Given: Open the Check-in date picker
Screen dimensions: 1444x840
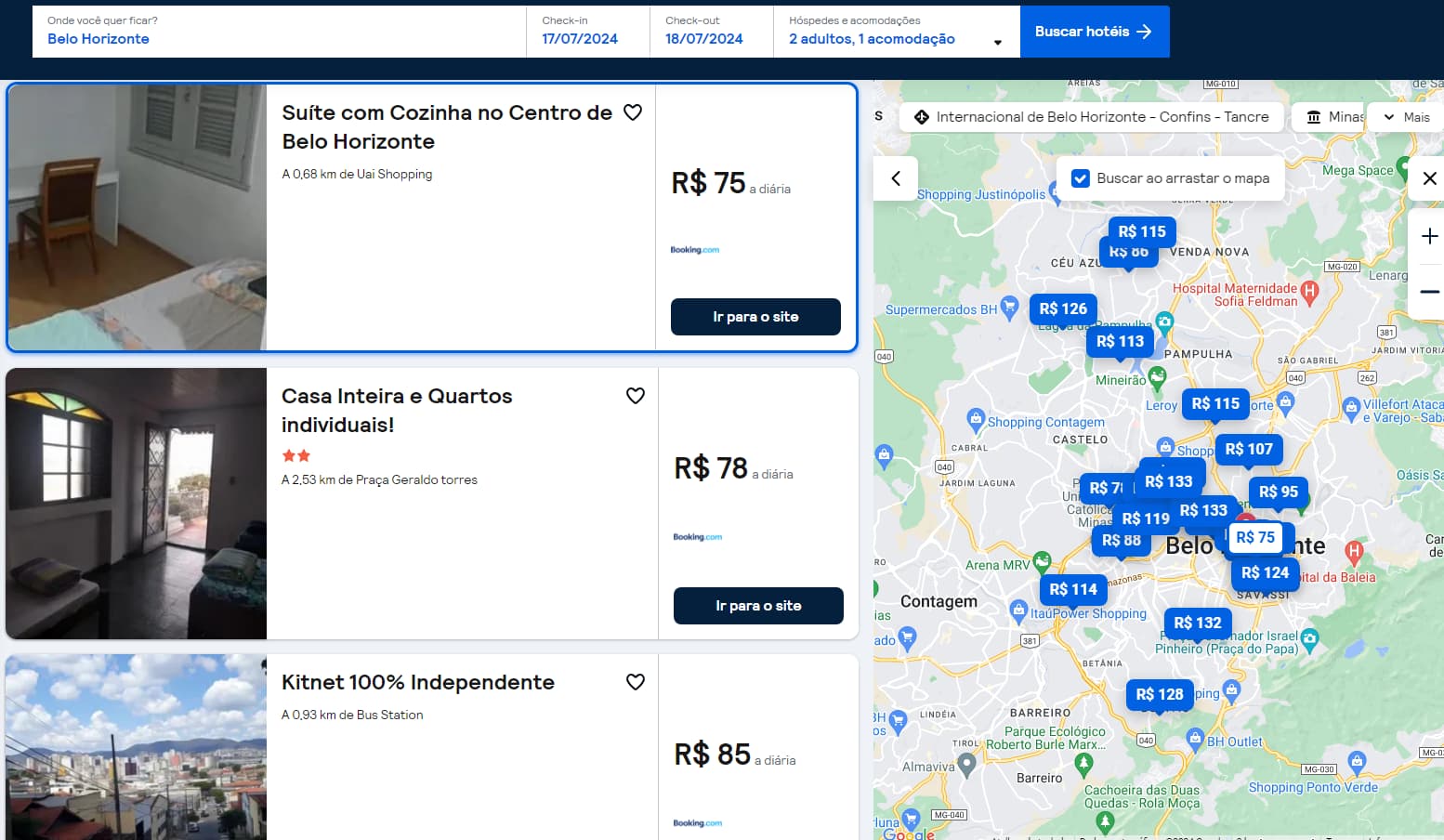Looking at the screenshot, I should click(587, 32).
